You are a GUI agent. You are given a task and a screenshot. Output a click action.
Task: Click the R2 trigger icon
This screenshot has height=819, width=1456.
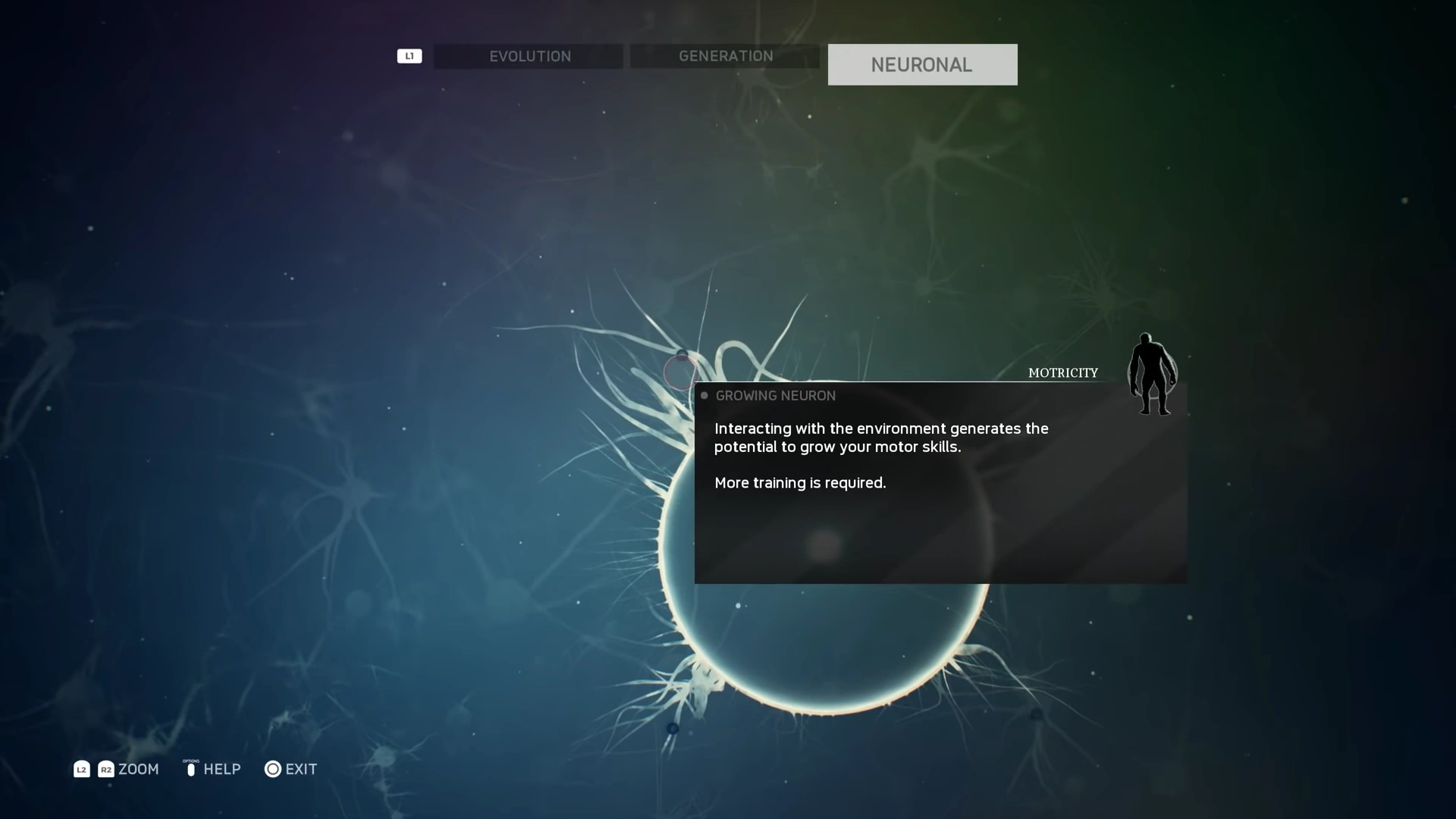click(106, 770)
